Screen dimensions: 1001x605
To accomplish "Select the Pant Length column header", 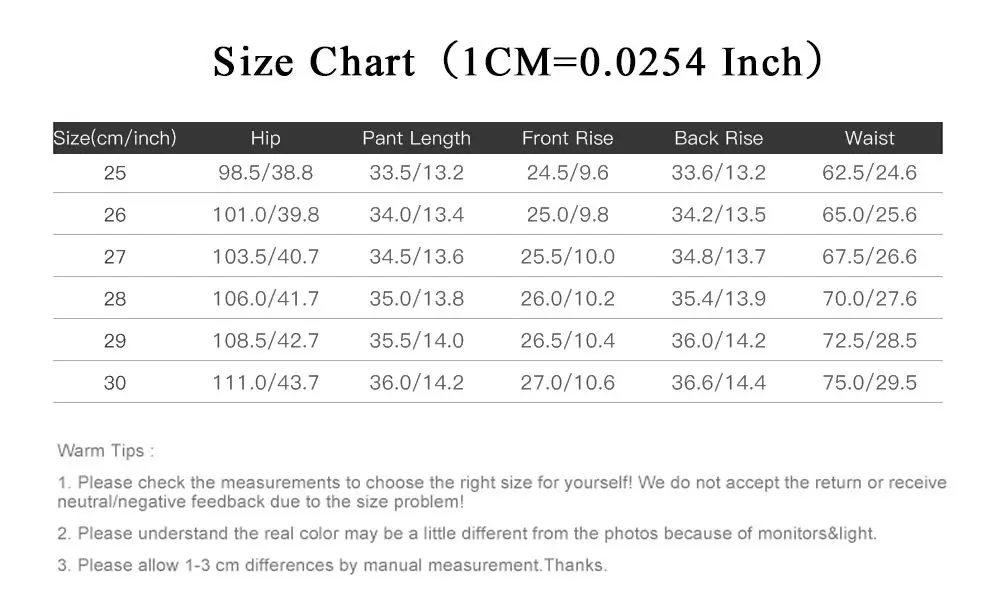I will click(416, 138).
